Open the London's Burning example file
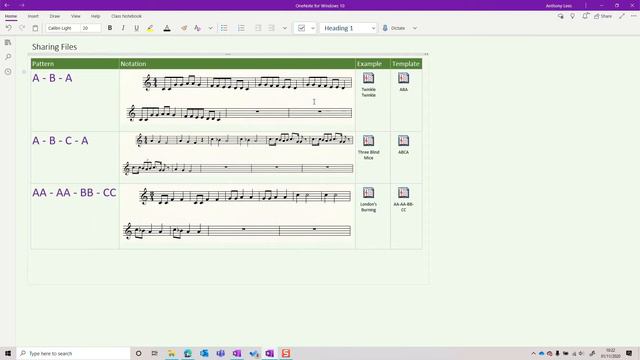Image resolution: width=640 pixels, height=360 pixels. click(369, 199)
